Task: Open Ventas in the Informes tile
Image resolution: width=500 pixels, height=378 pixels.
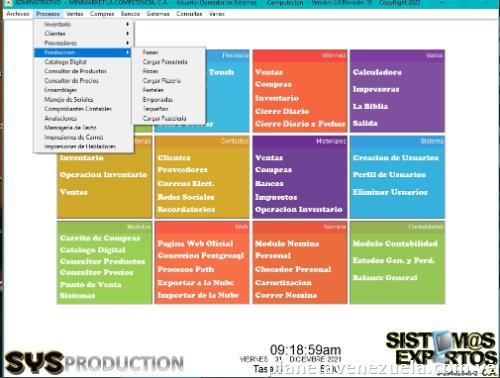Action: coord(269,72)
